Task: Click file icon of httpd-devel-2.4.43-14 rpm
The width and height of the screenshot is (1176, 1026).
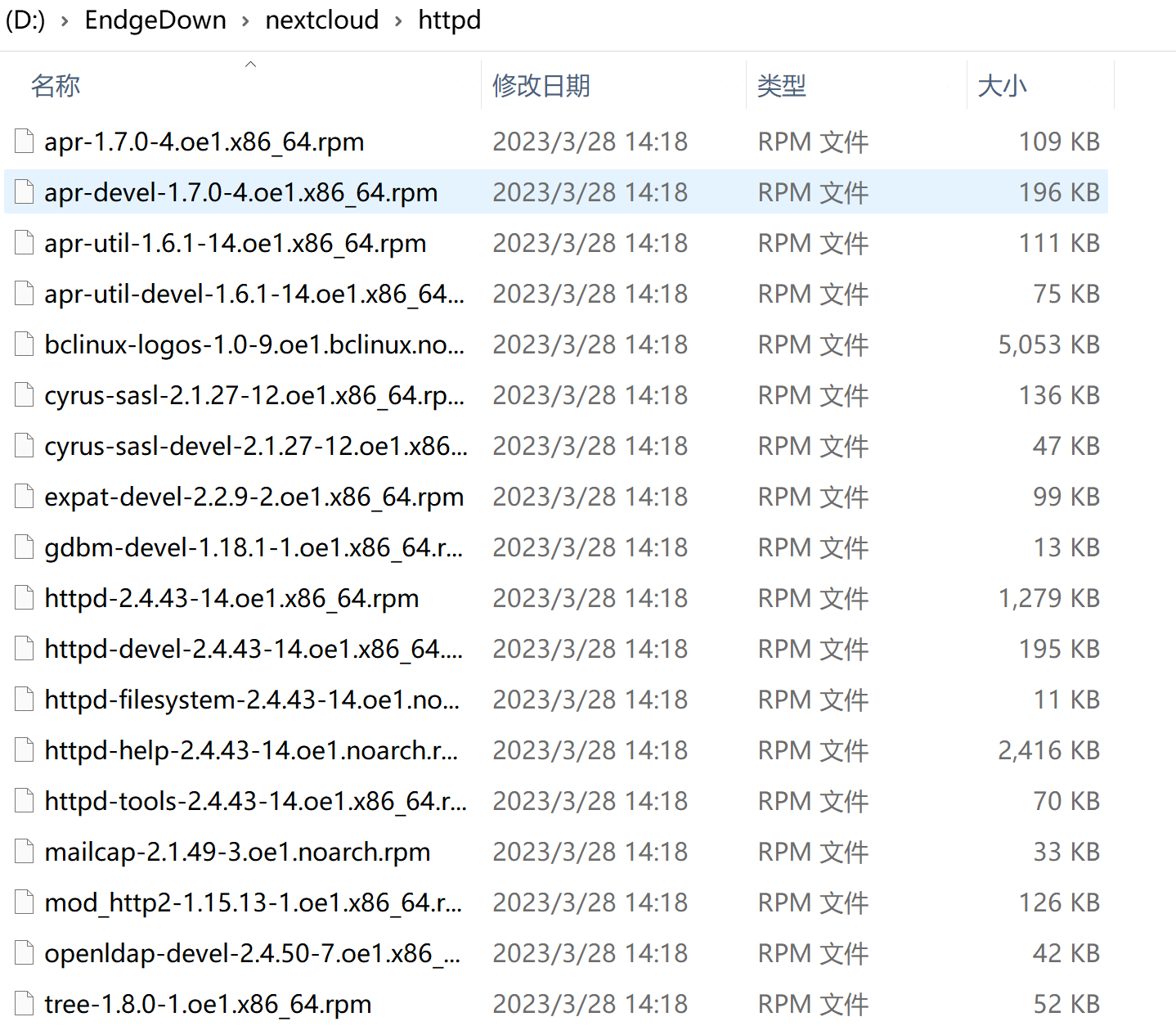Action: pyautogui.click(x=25, y=649)
